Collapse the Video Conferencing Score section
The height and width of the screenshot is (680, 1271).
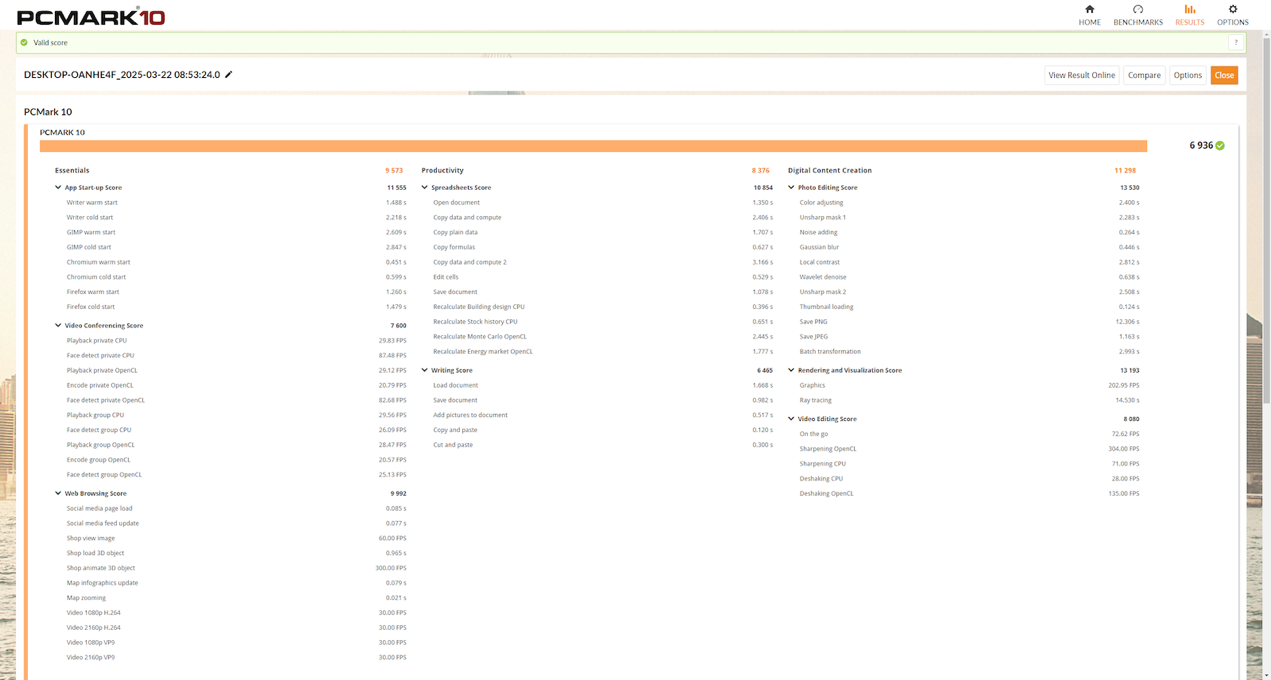pos(58,325)
